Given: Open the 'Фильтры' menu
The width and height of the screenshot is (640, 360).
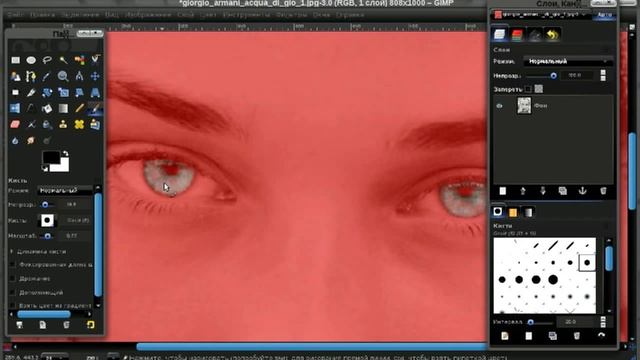Looking at the screenshot, I should [x=291, y=15].
